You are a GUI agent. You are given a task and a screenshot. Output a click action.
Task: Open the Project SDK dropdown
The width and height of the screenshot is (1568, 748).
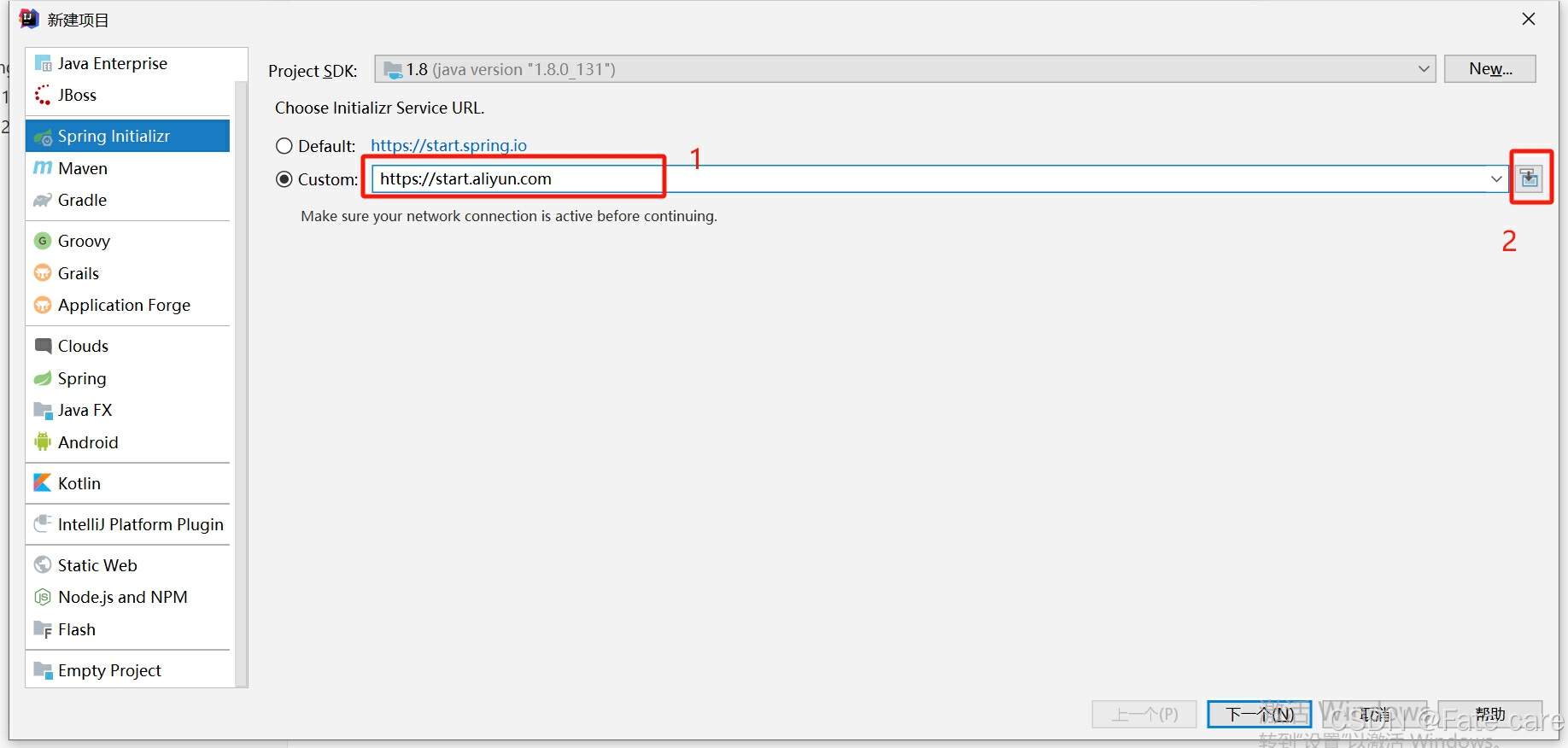pos(905,69)
